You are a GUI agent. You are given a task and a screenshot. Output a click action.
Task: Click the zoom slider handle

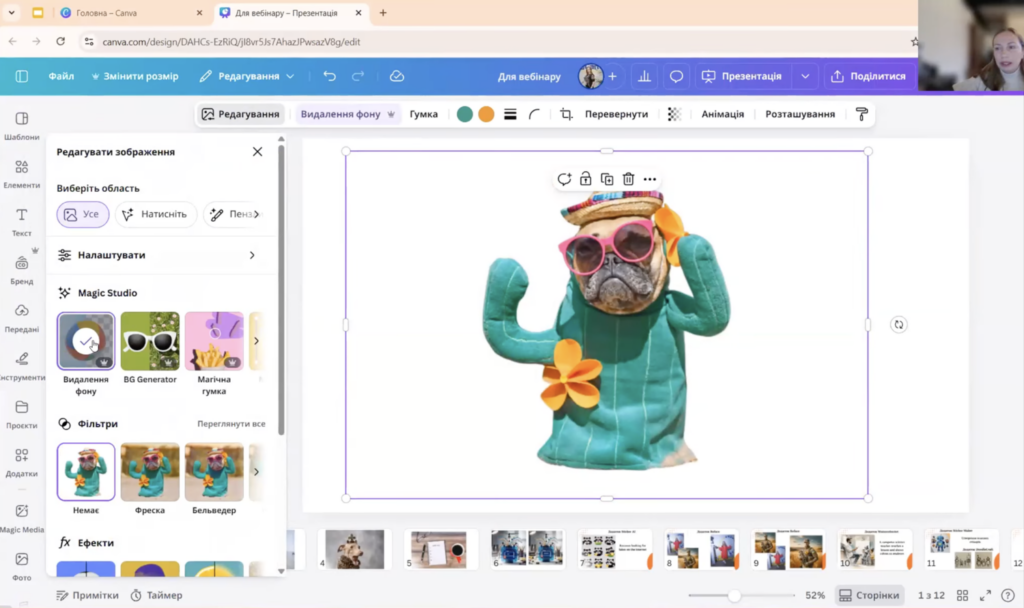coord(734,596)
